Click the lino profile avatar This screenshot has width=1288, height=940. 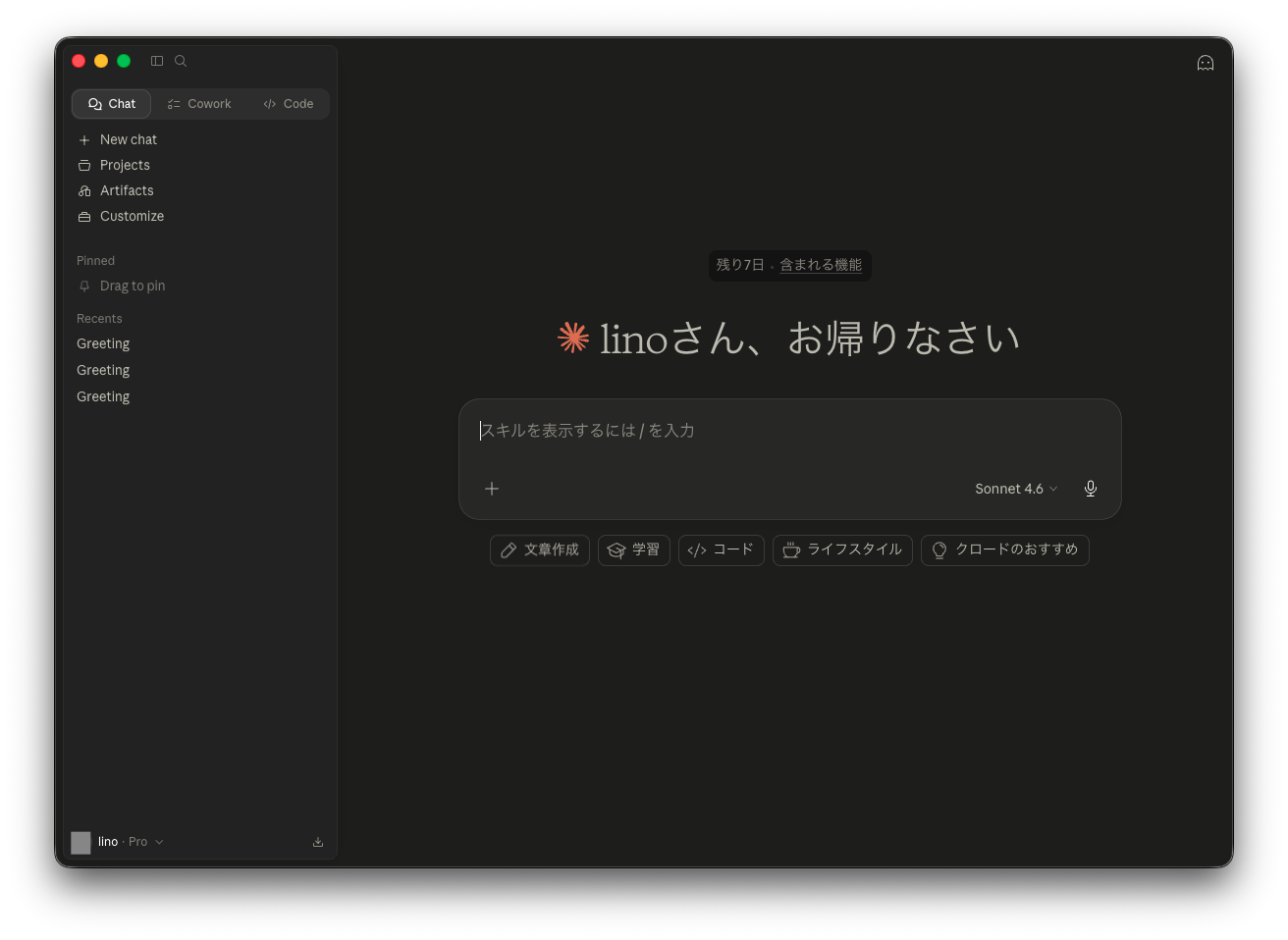(80, 842)
